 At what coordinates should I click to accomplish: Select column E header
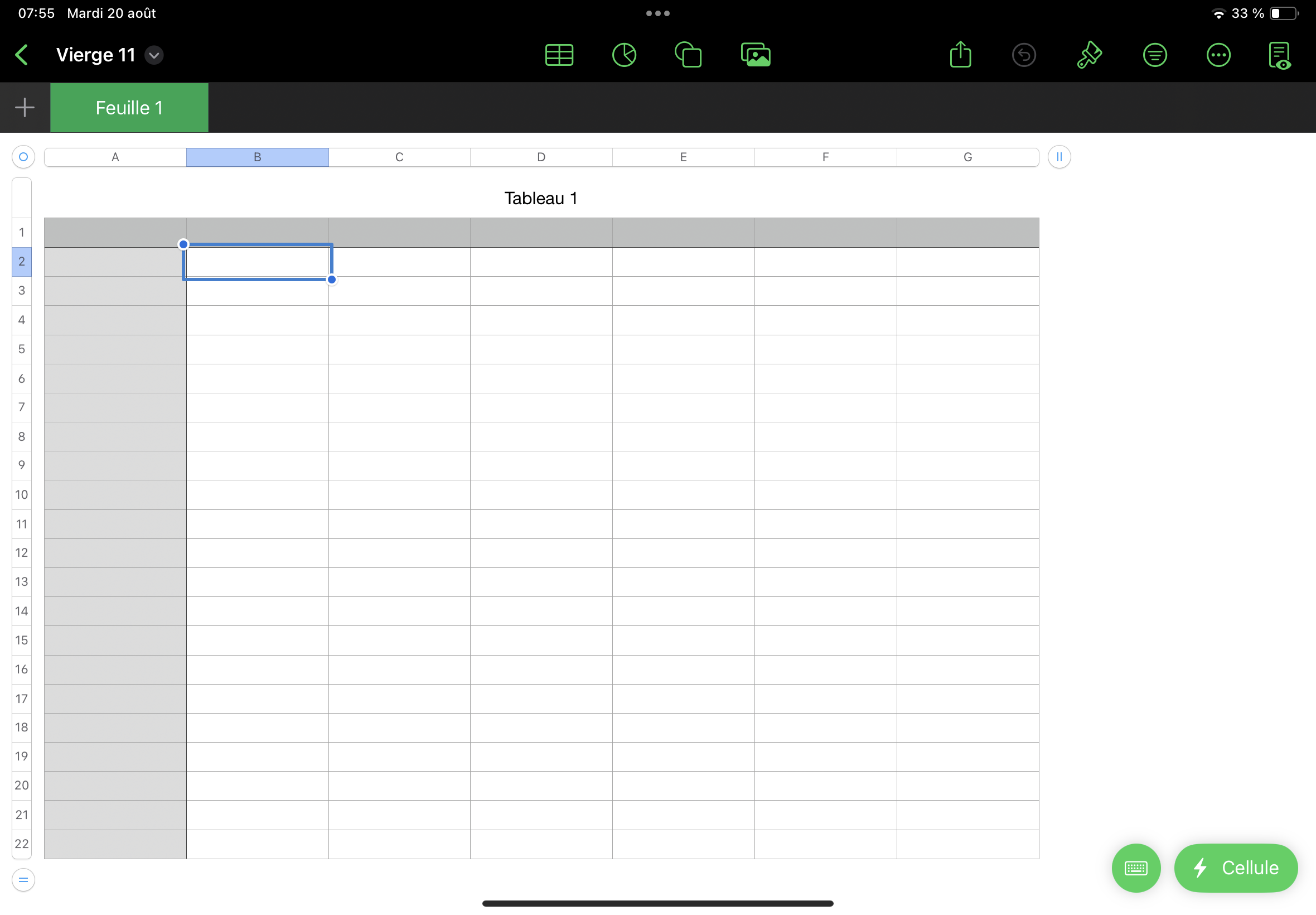(684, 157)
